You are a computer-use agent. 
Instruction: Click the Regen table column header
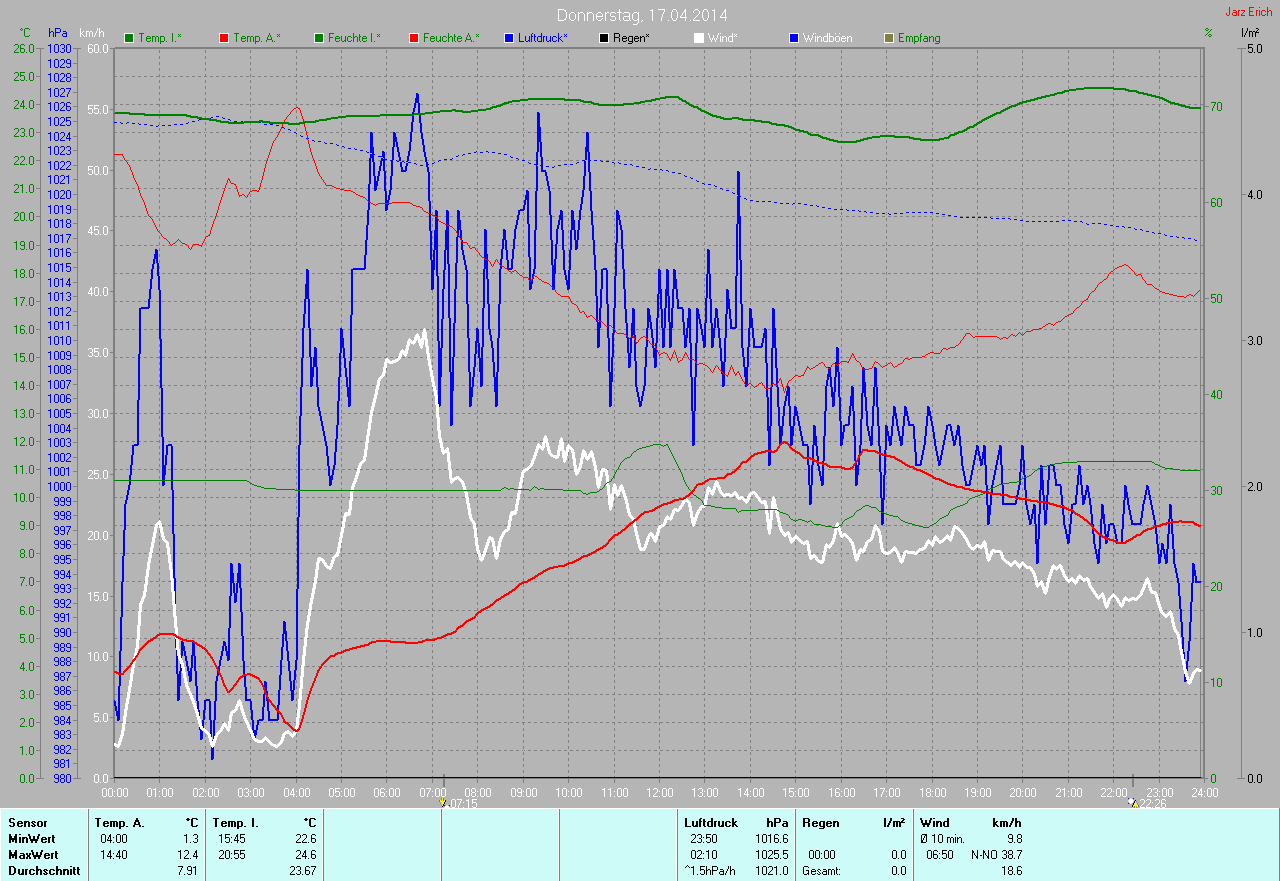click(x=820, y=822)
